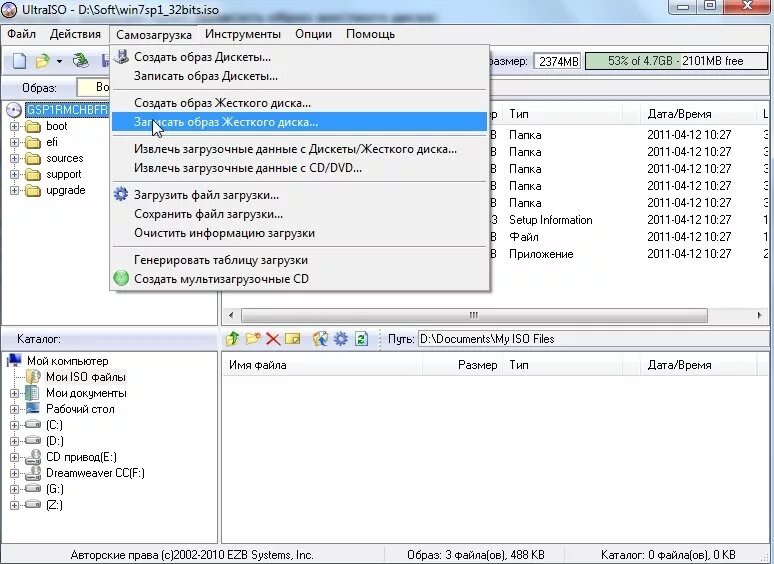Expand the (D:) drive node
This screenshot has width=774, height=564.
[x=14, y=441]
